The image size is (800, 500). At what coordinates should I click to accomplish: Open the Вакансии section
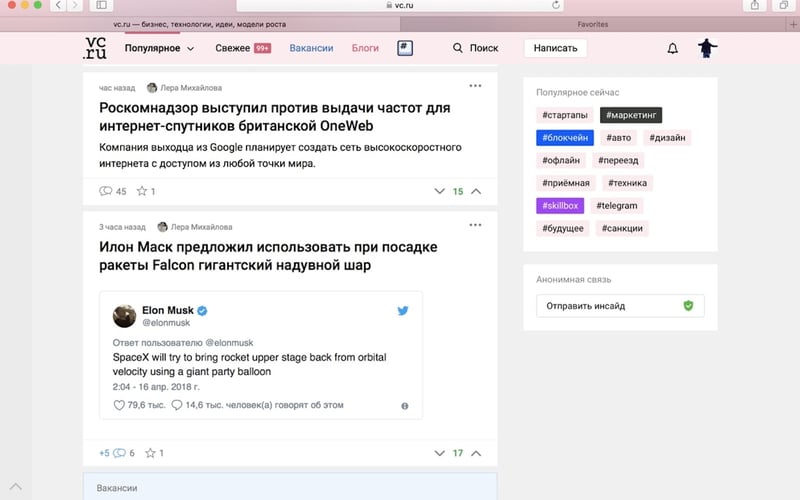coord(311,48)
